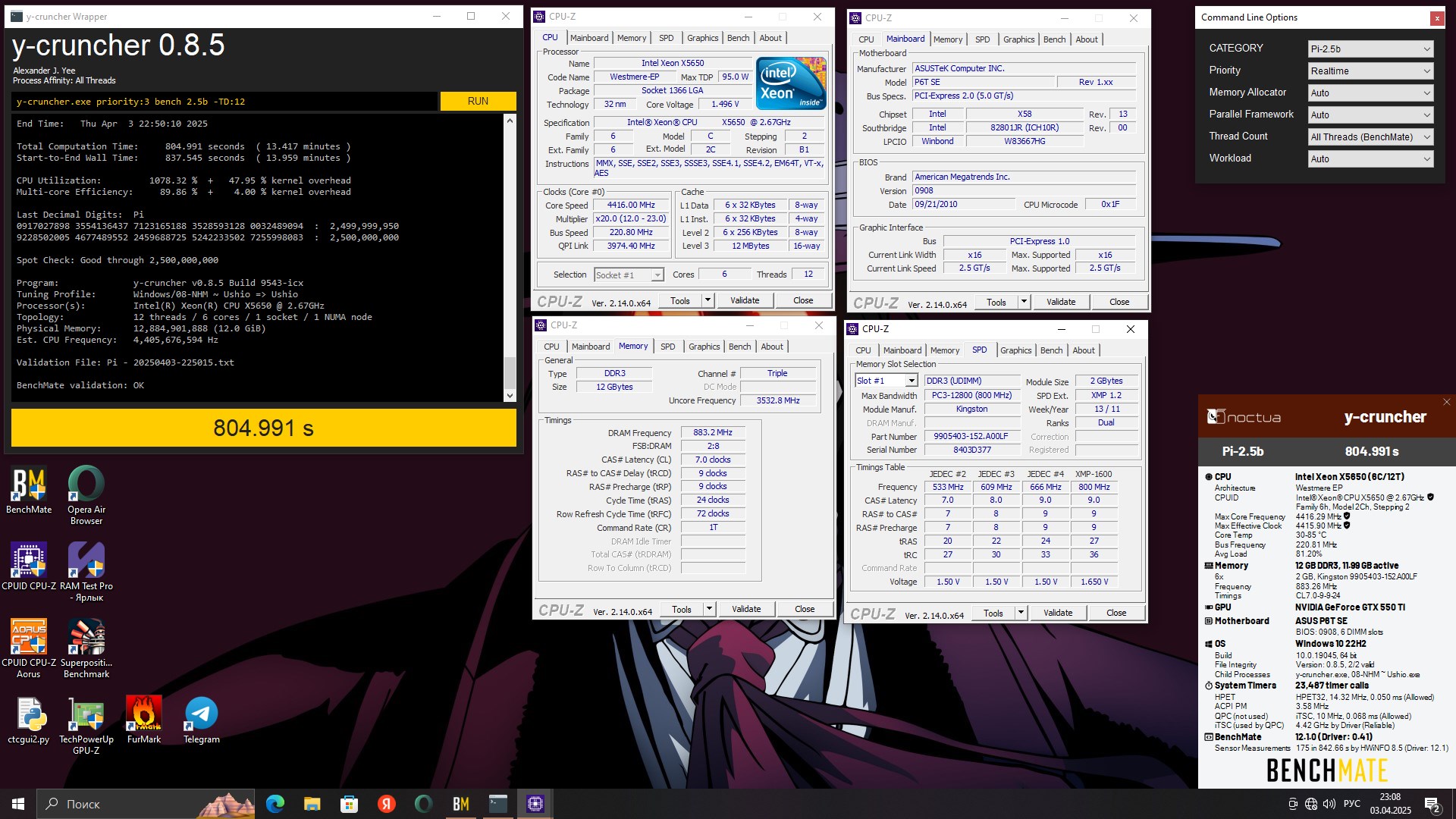Open CPUID CPU-Z Aorus desktop icon
Viewport: 1456px width, 819px height.
[x=29, y=648]
